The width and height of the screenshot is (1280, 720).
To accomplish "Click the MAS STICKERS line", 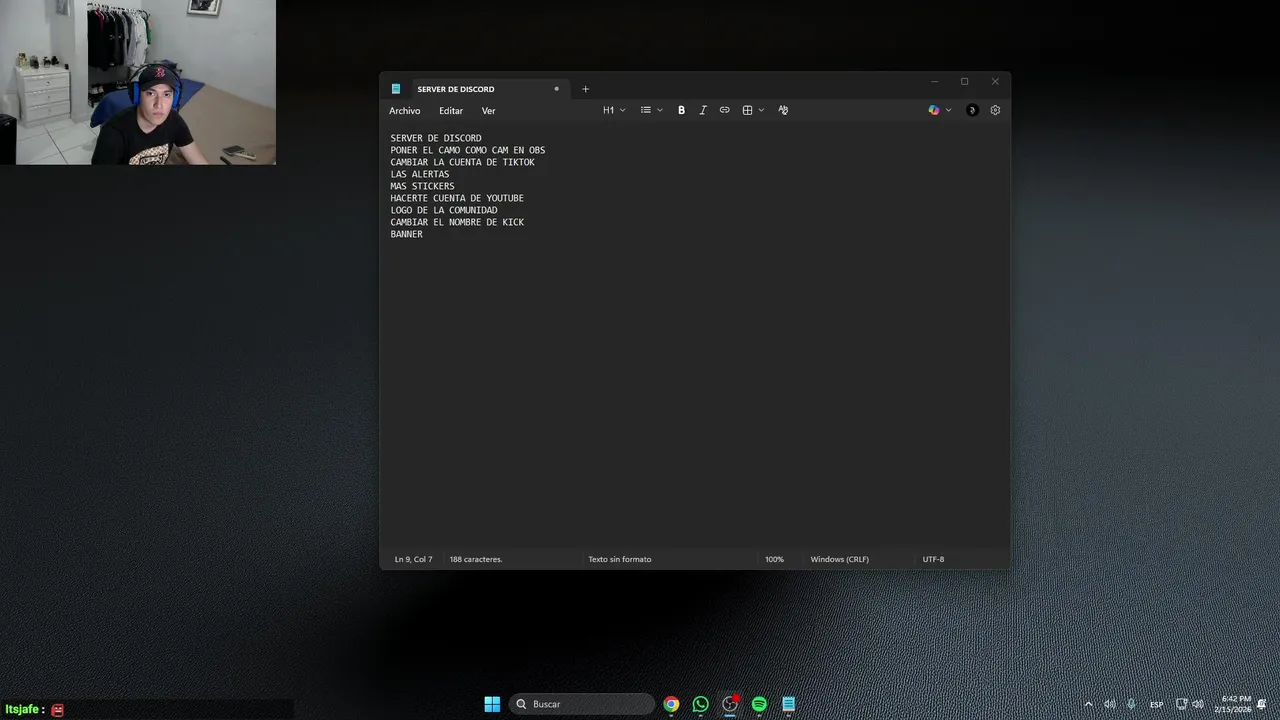I will [x=422, y=186].
